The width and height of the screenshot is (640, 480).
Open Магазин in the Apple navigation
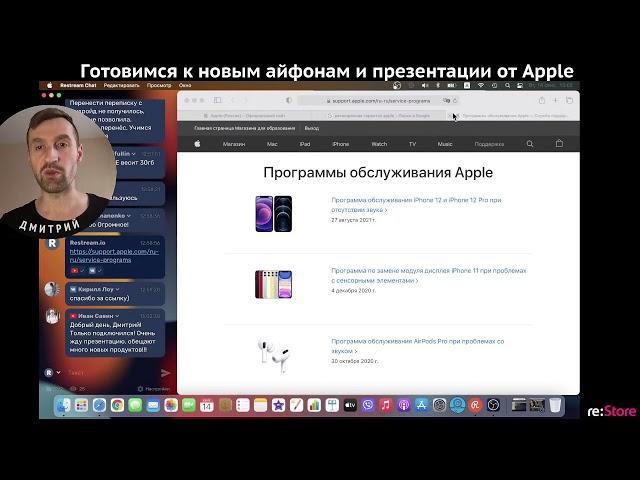tap(234, 144)
